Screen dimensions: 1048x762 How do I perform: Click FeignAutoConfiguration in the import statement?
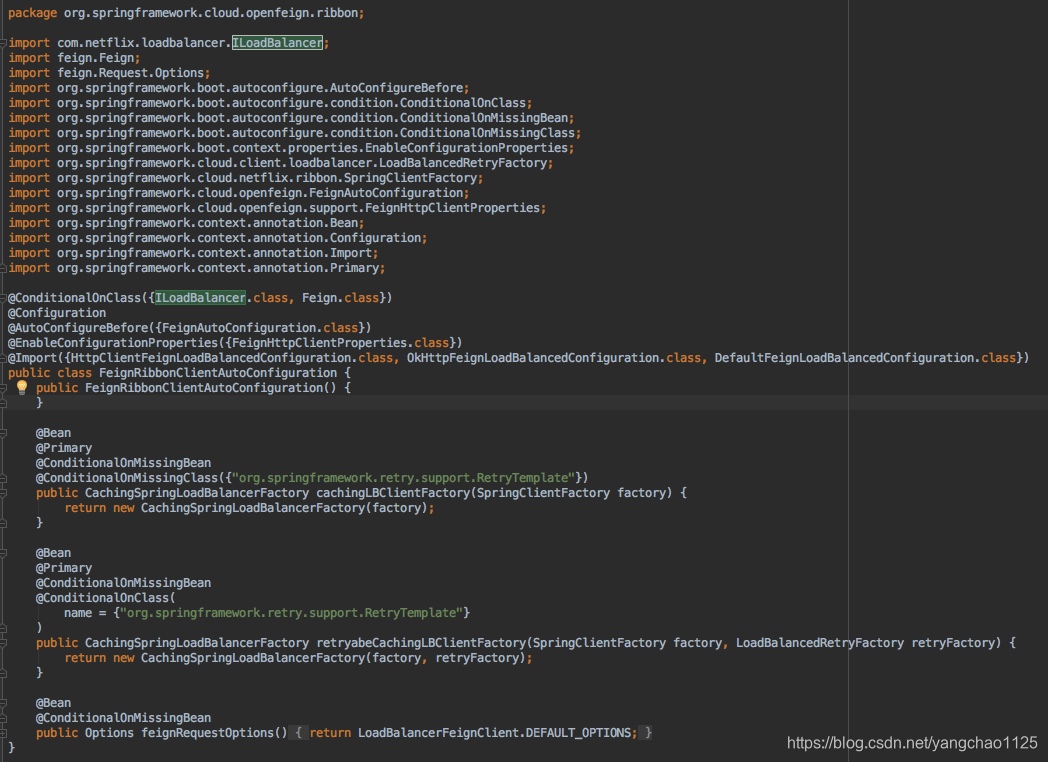[386, 193]
